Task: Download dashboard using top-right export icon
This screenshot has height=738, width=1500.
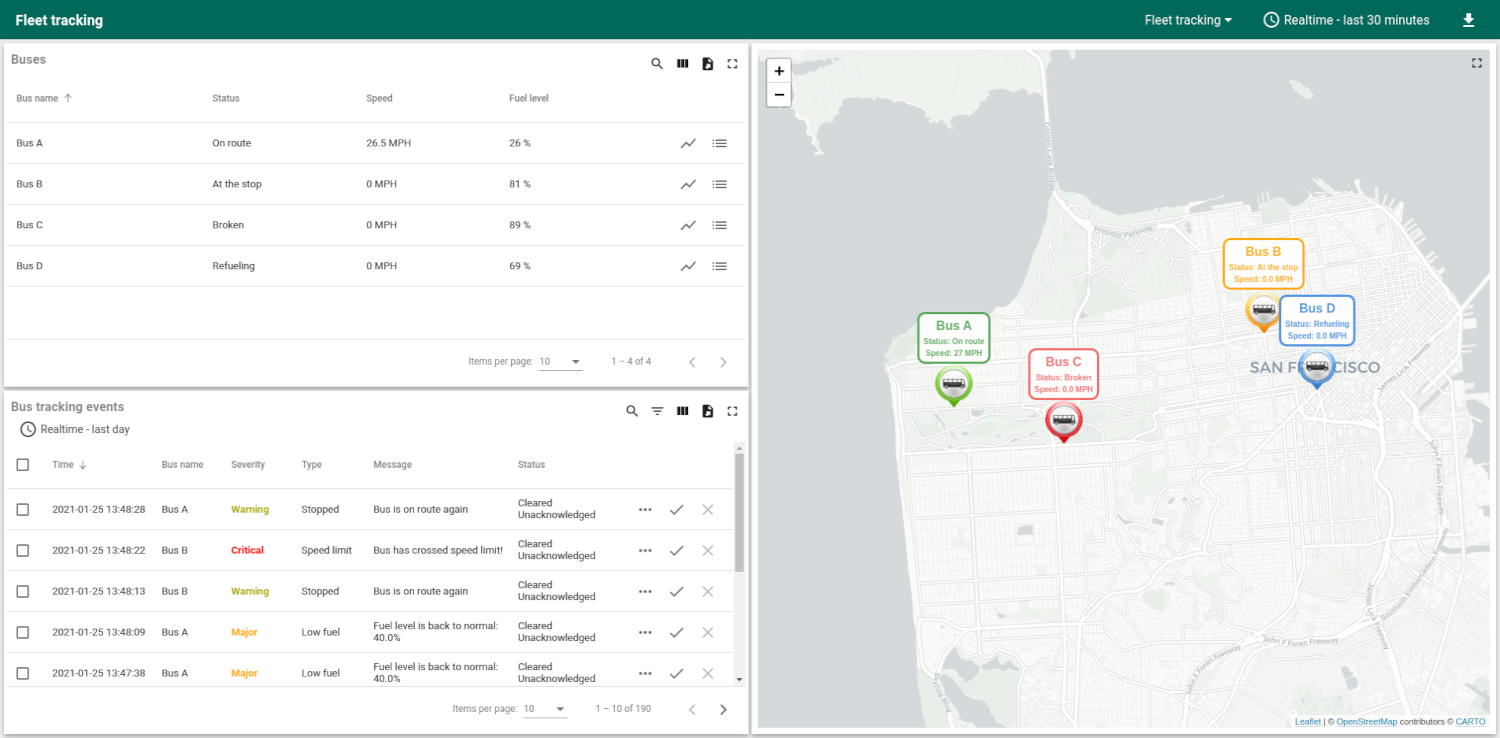Action: (1468, 20)
